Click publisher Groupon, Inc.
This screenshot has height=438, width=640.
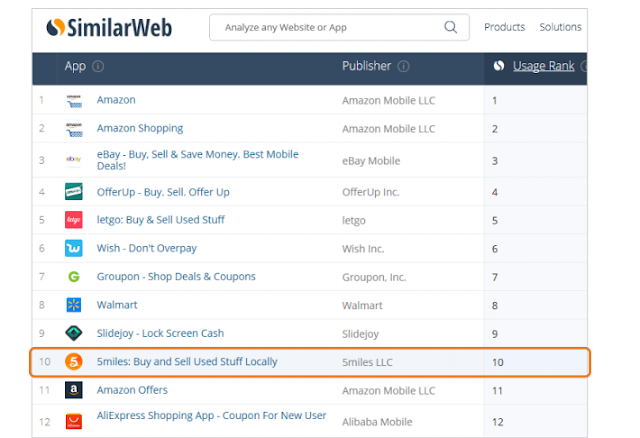374,278
